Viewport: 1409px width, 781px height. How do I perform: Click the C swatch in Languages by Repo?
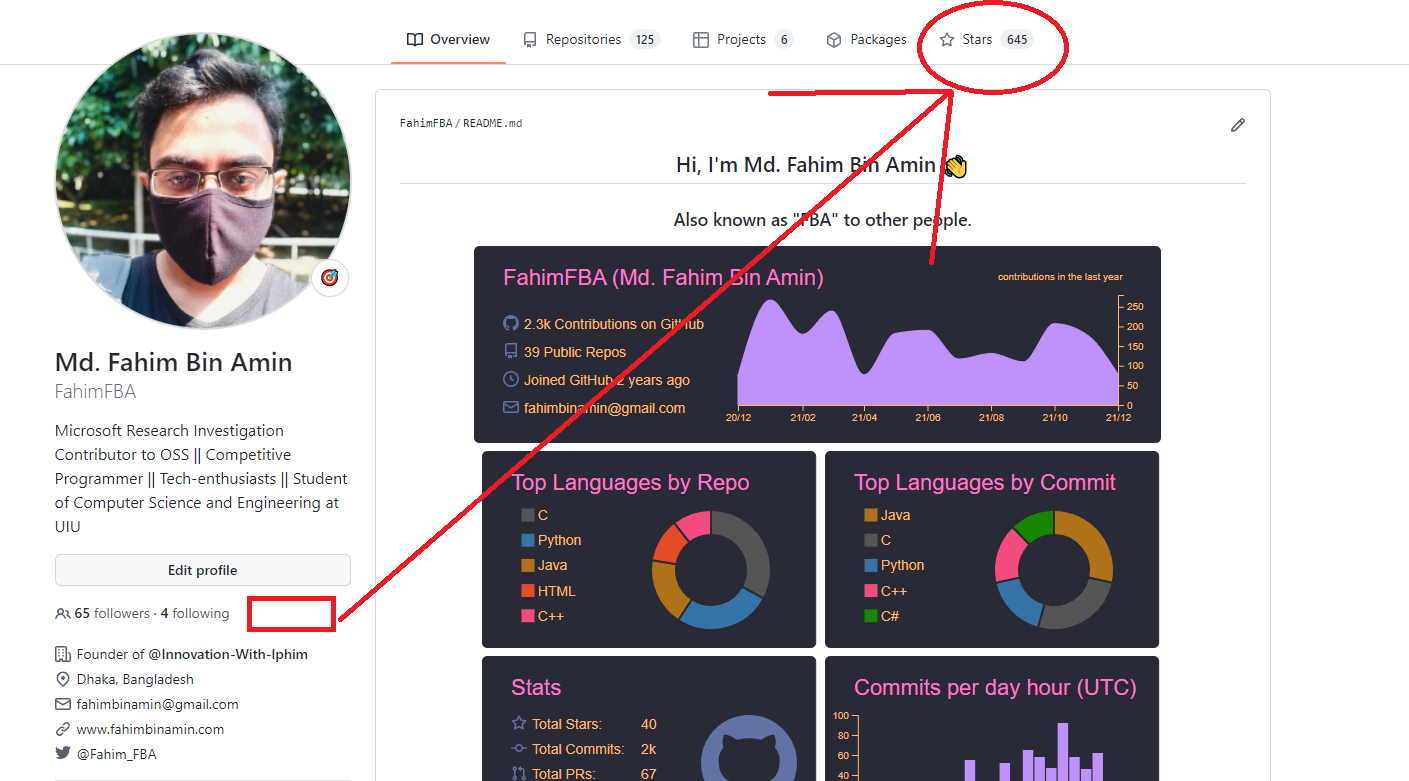coord(528,515)
